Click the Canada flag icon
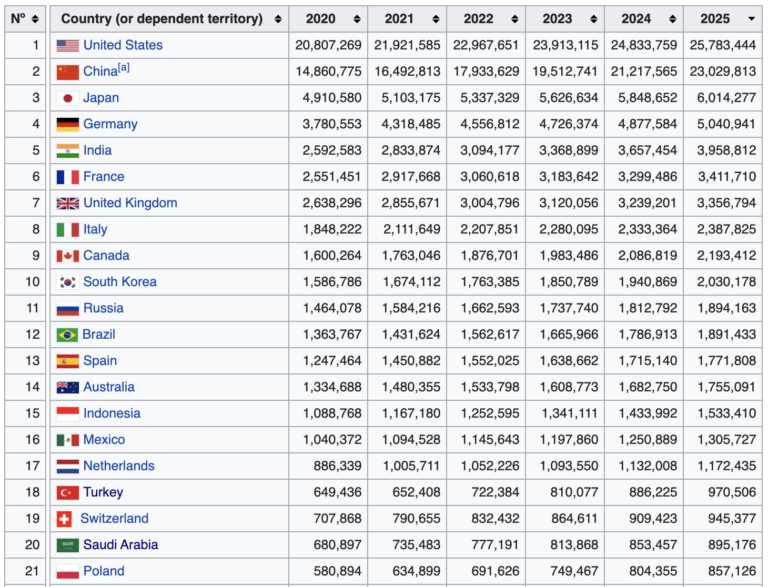Image resolution: width=768 pixels, height=587 pixels. [67, 256]
